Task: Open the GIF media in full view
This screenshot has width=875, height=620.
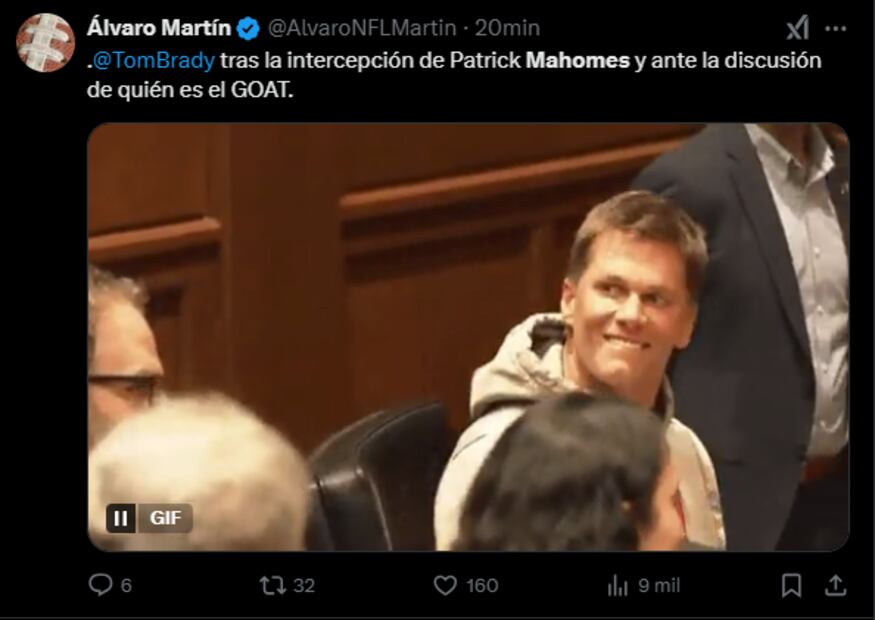Action: point(468,337)
